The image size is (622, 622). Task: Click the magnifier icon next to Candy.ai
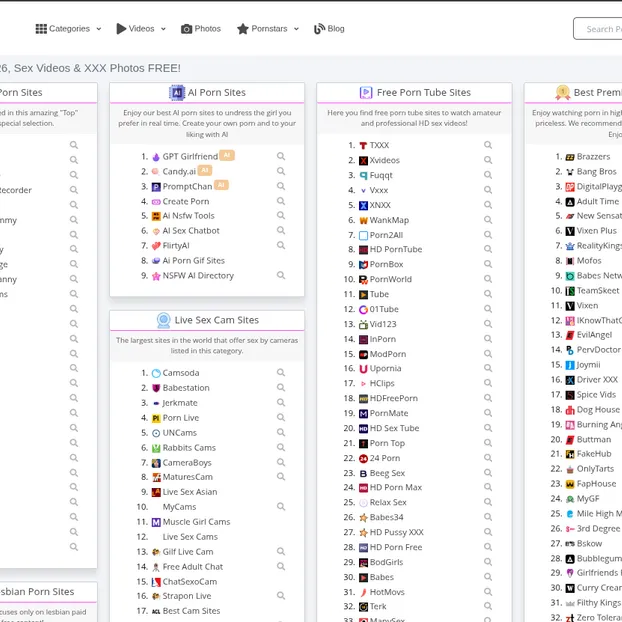tap(281, 171)
